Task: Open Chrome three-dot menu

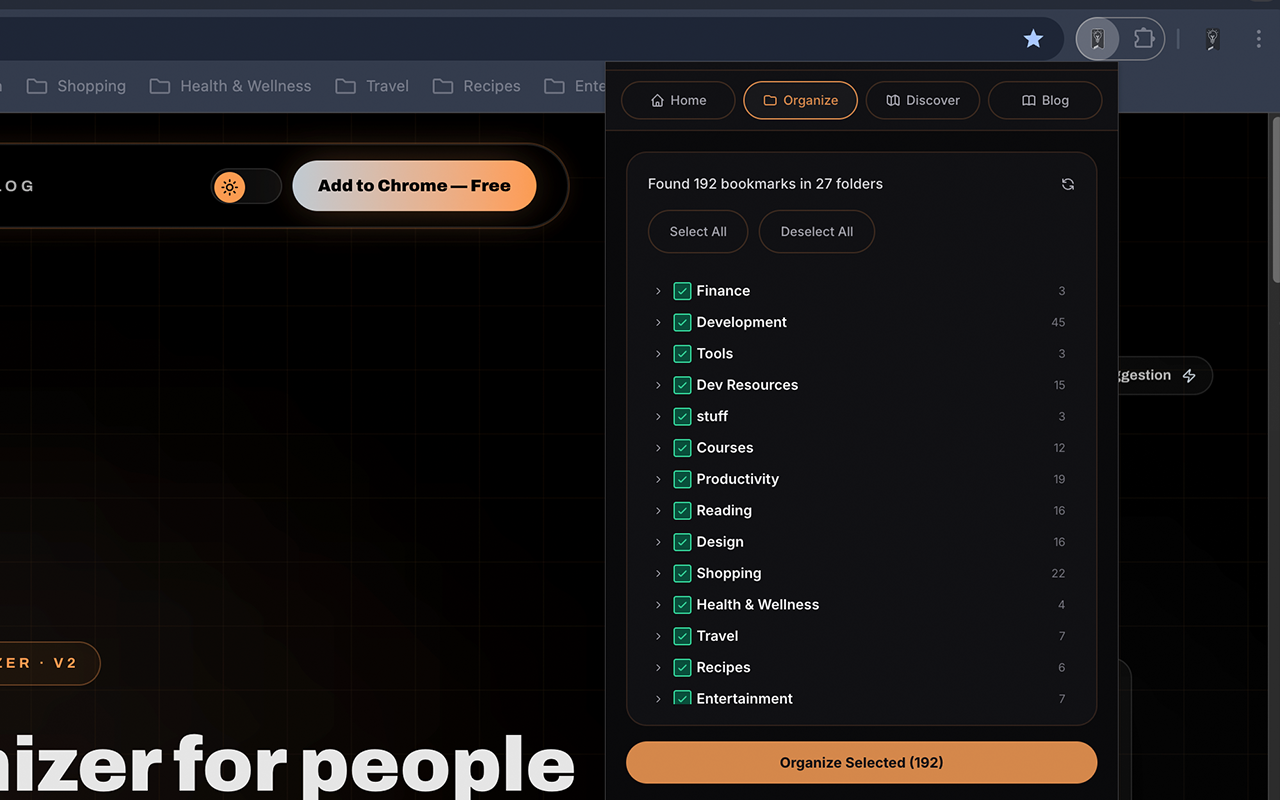Action: click(1258, 39)
